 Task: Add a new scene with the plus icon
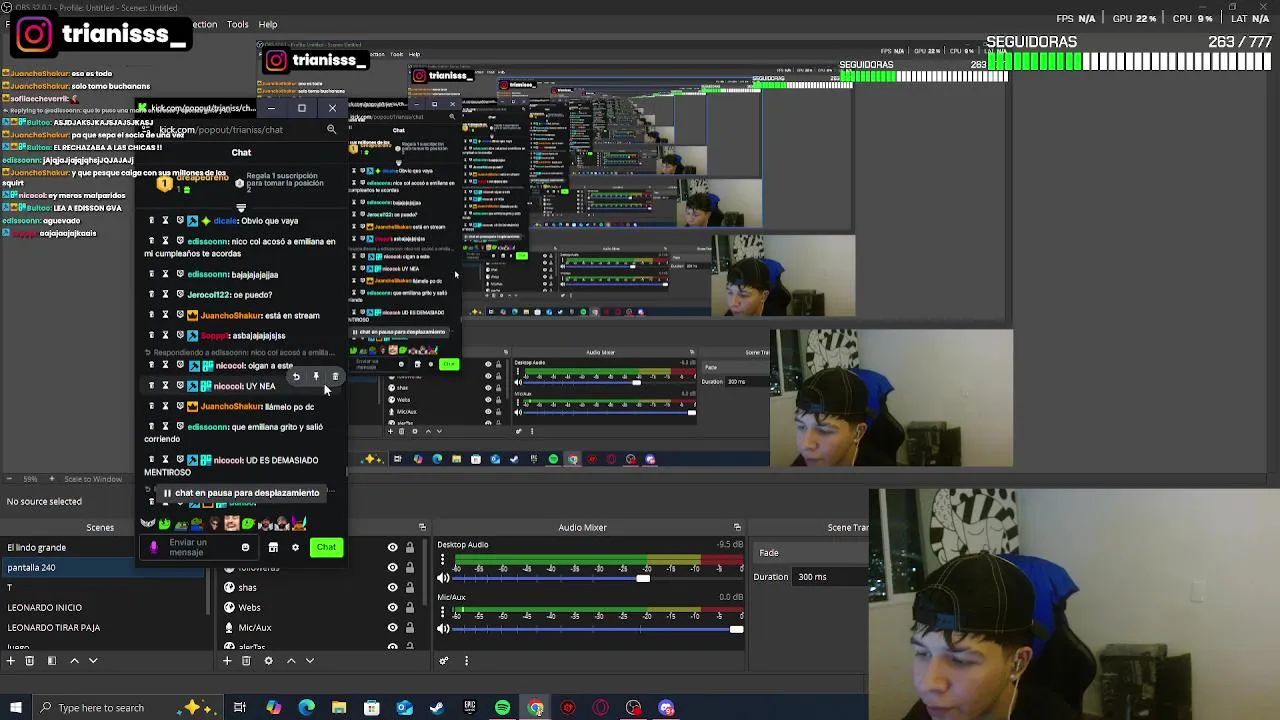(x=10, y=661)
